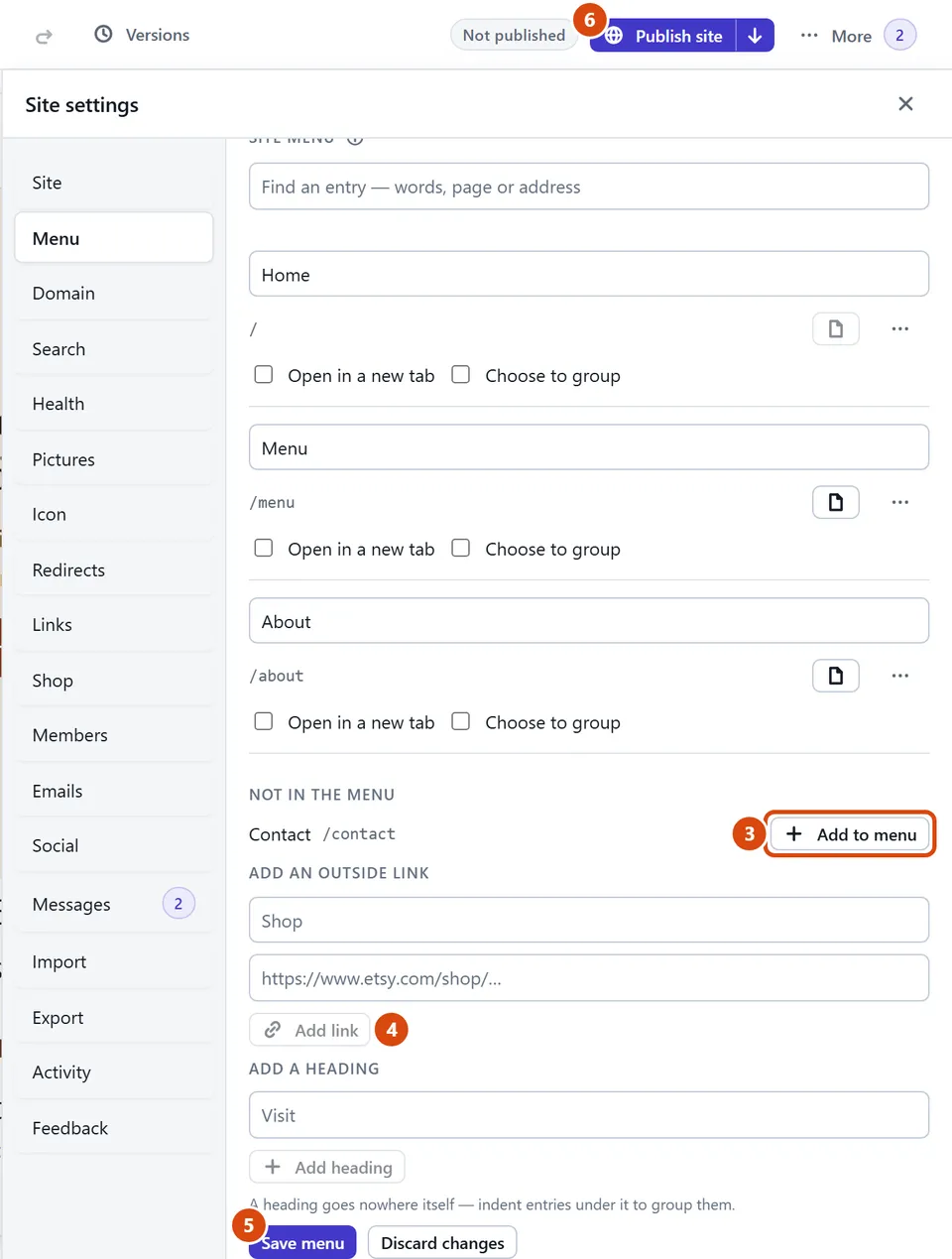Click the globe icon on Publish site

pyautogui.click(x=614, y=36)
